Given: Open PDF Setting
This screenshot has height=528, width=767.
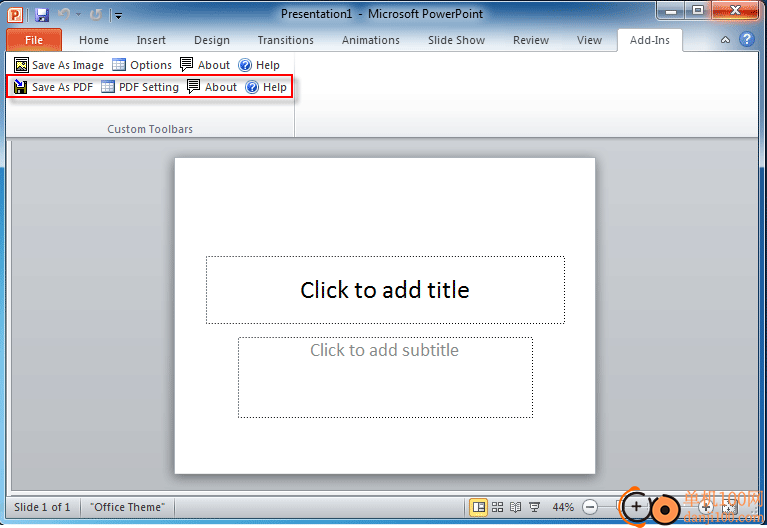Looking at the screenshot, I should click(x=140, y=87).
